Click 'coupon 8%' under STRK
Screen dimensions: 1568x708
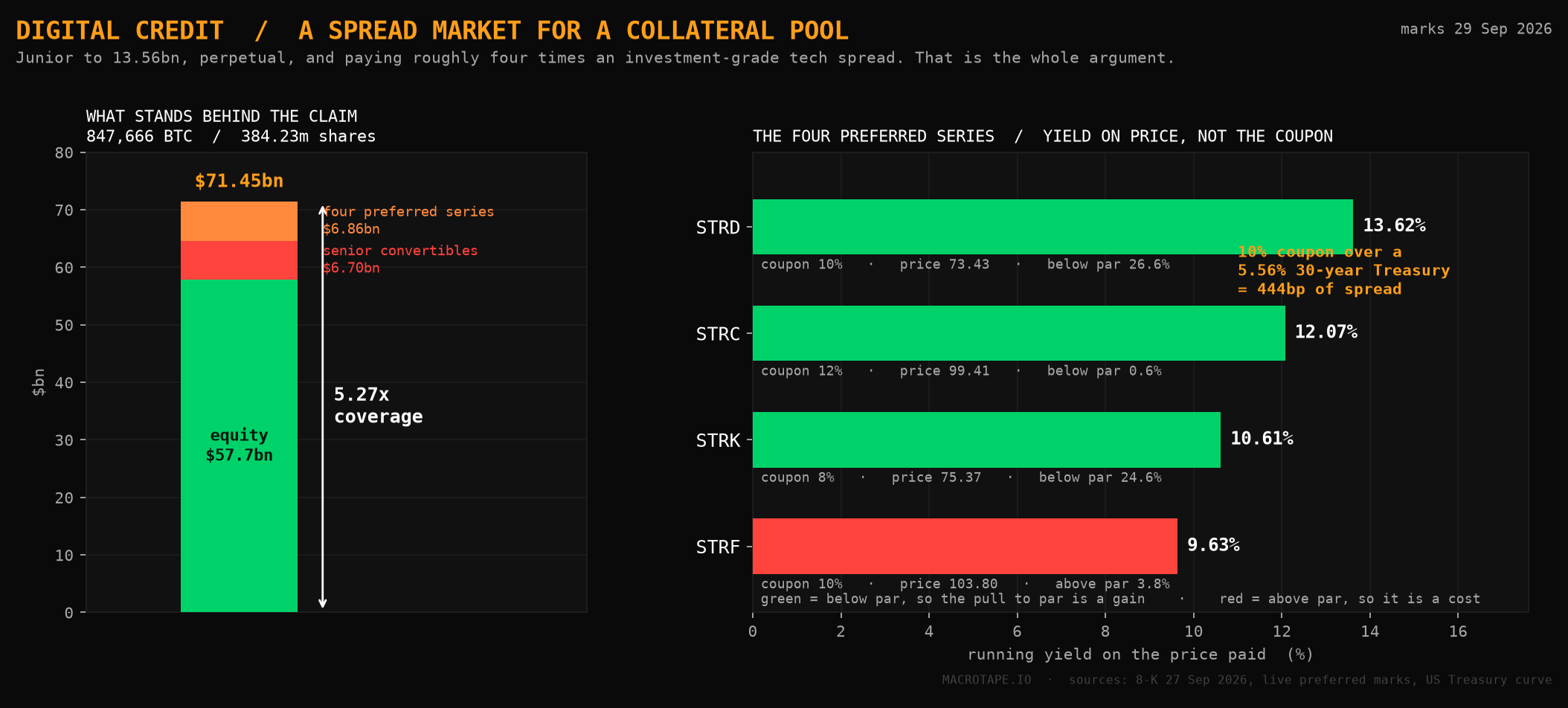click(x=797, y=477)
